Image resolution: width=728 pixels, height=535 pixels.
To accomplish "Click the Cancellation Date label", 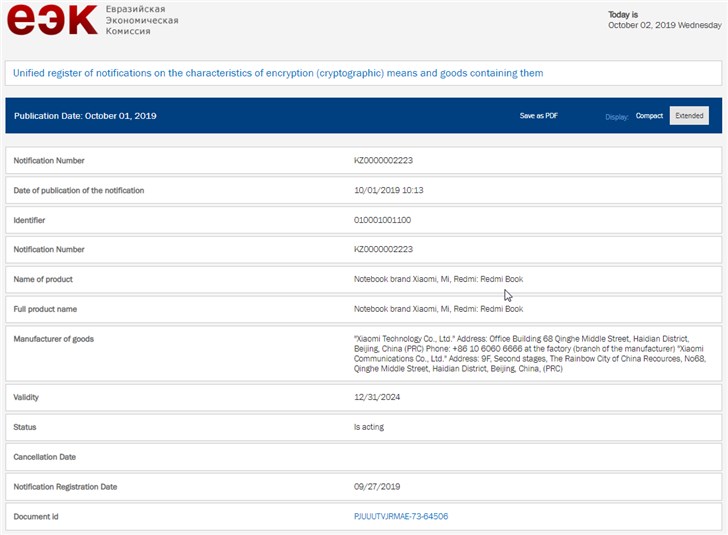I will (45, 457).
